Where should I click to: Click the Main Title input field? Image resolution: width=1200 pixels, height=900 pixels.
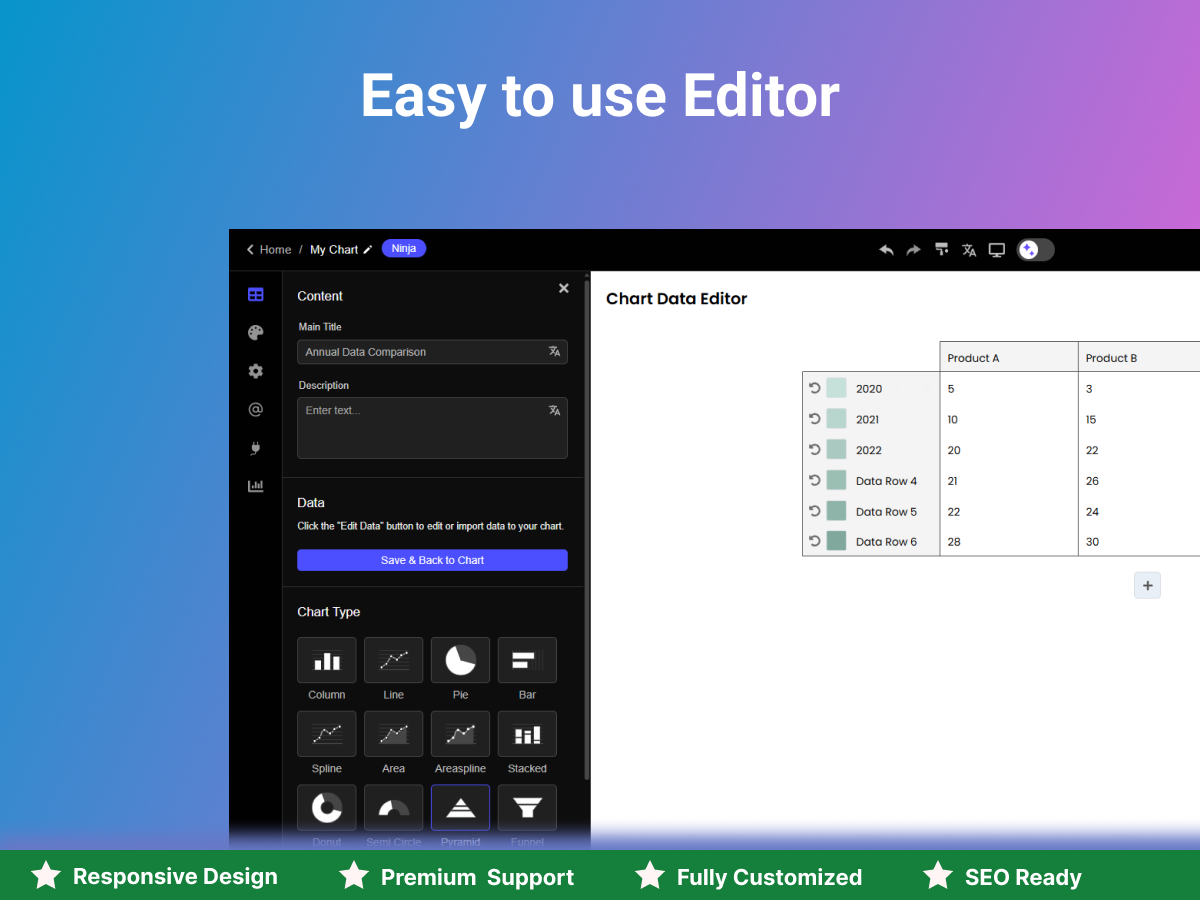432,352
